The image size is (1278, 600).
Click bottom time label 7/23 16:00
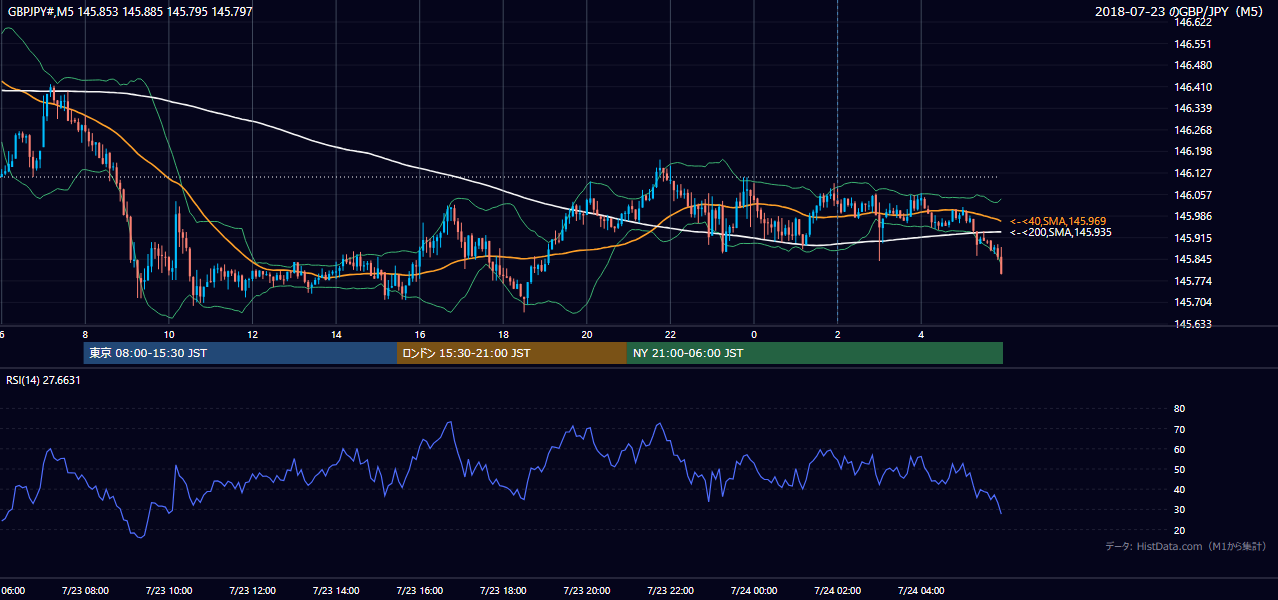coord(419,591)
